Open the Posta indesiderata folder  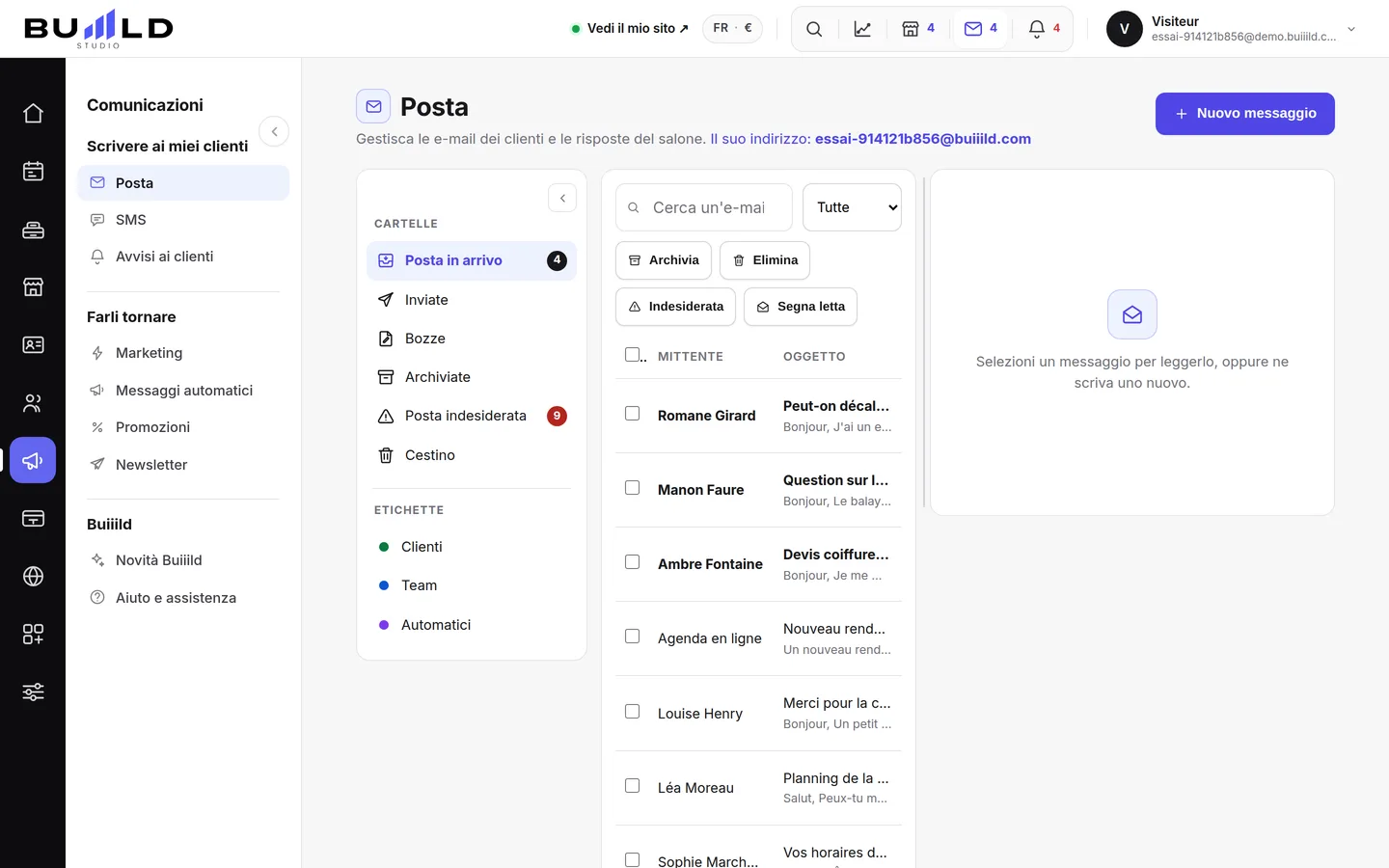tap(472, 416)
